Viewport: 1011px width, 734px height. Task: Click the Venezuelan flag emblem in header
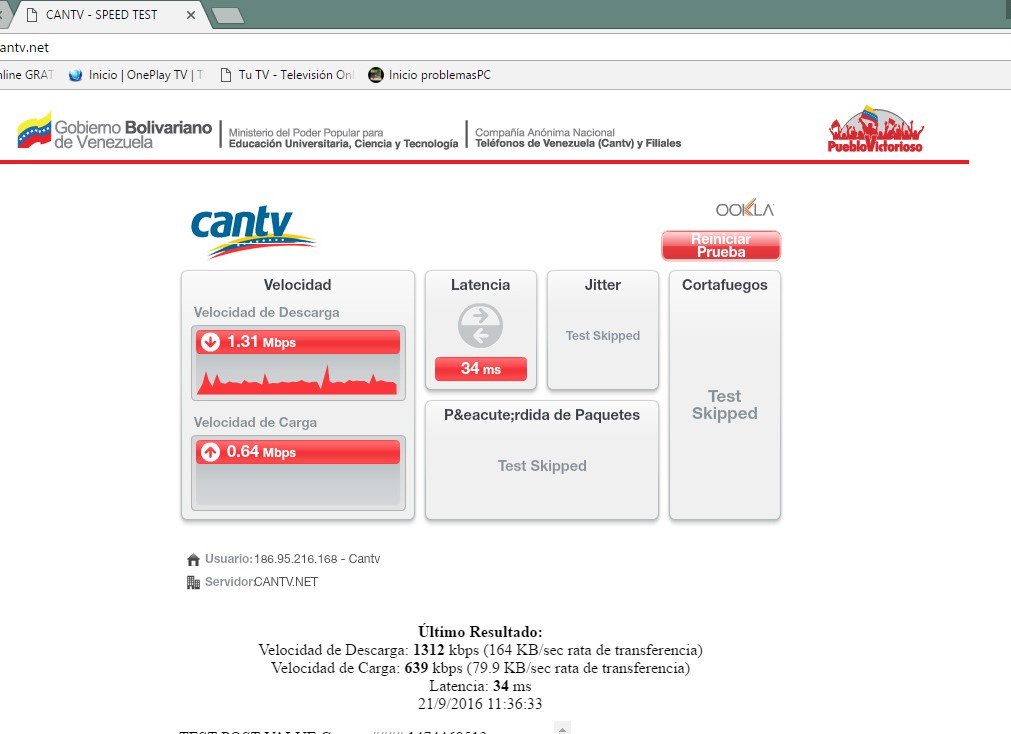(34, 131)
